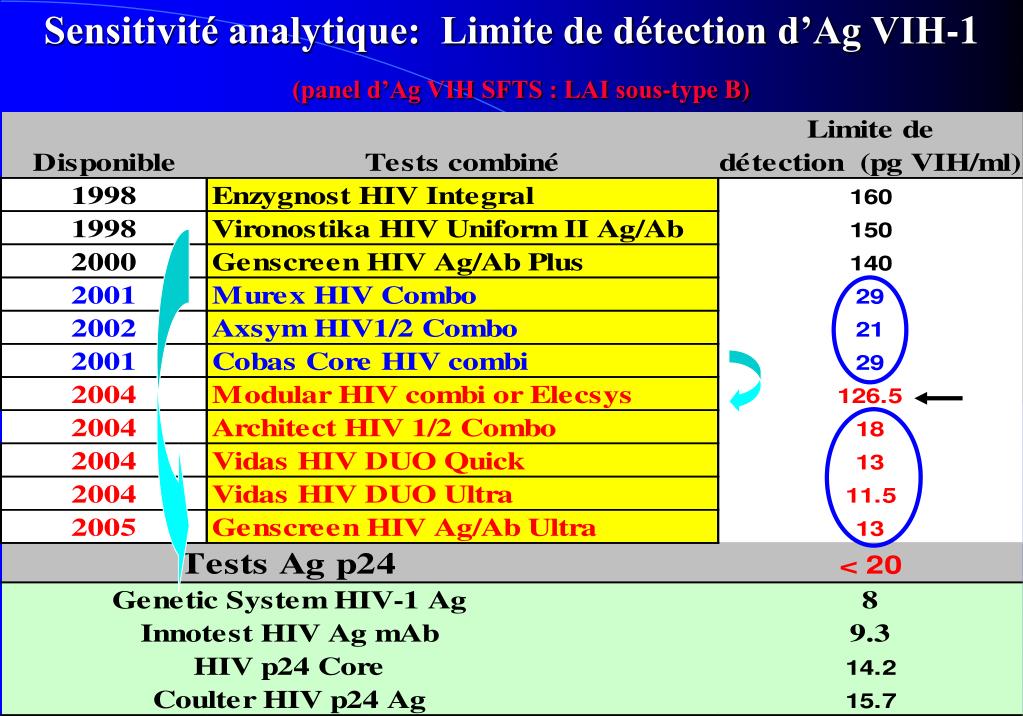Click year 2004 in the Vidas DUO Ultra row
1023x716 pixels.
104,494
